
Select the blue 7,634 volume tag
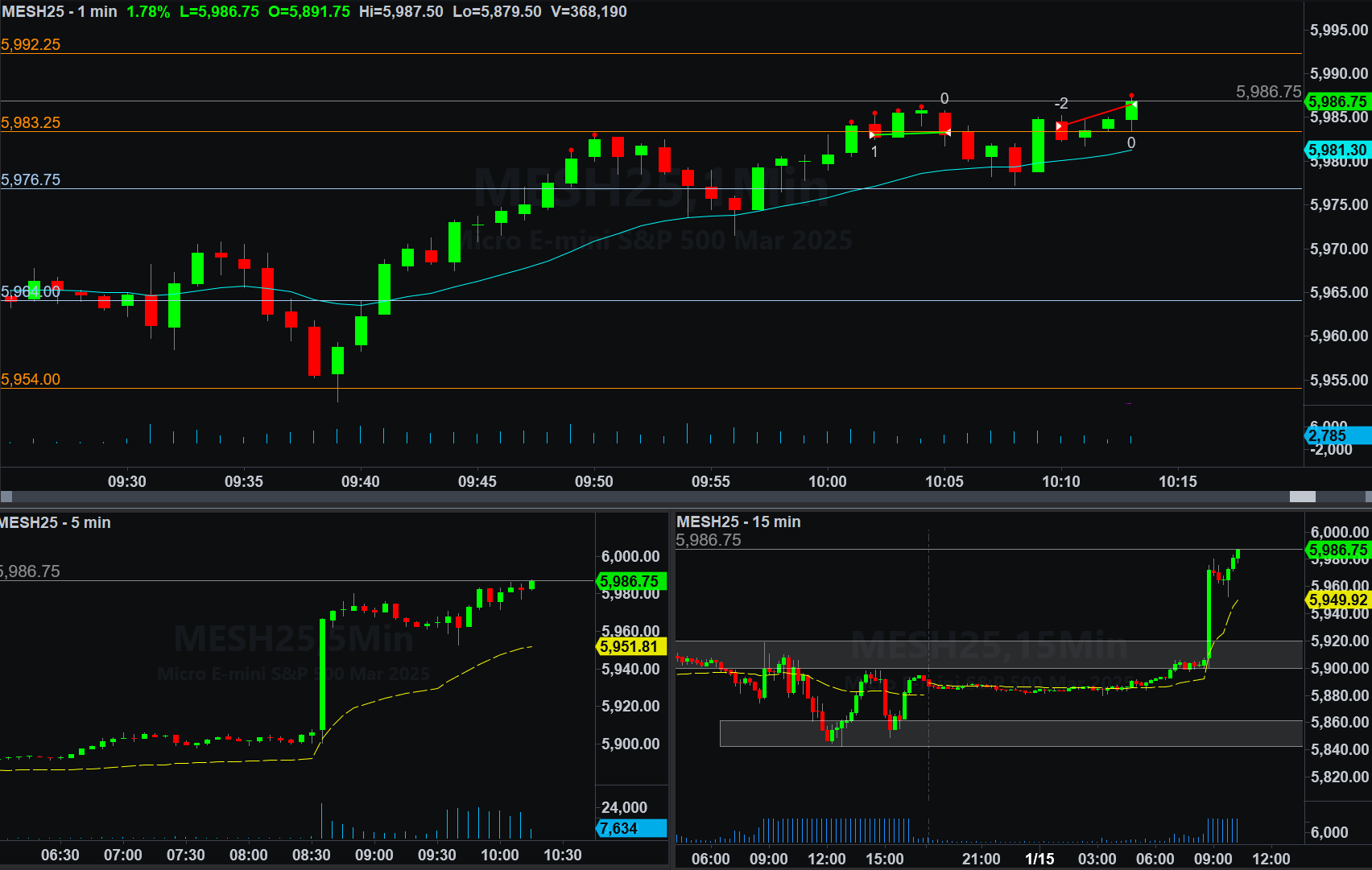tap(631, 828)
